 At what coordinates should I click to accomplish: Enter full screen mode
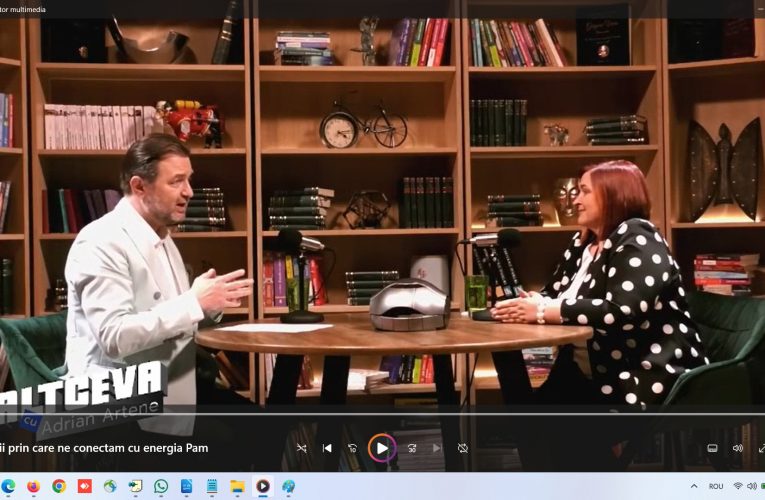click(760, 448)
